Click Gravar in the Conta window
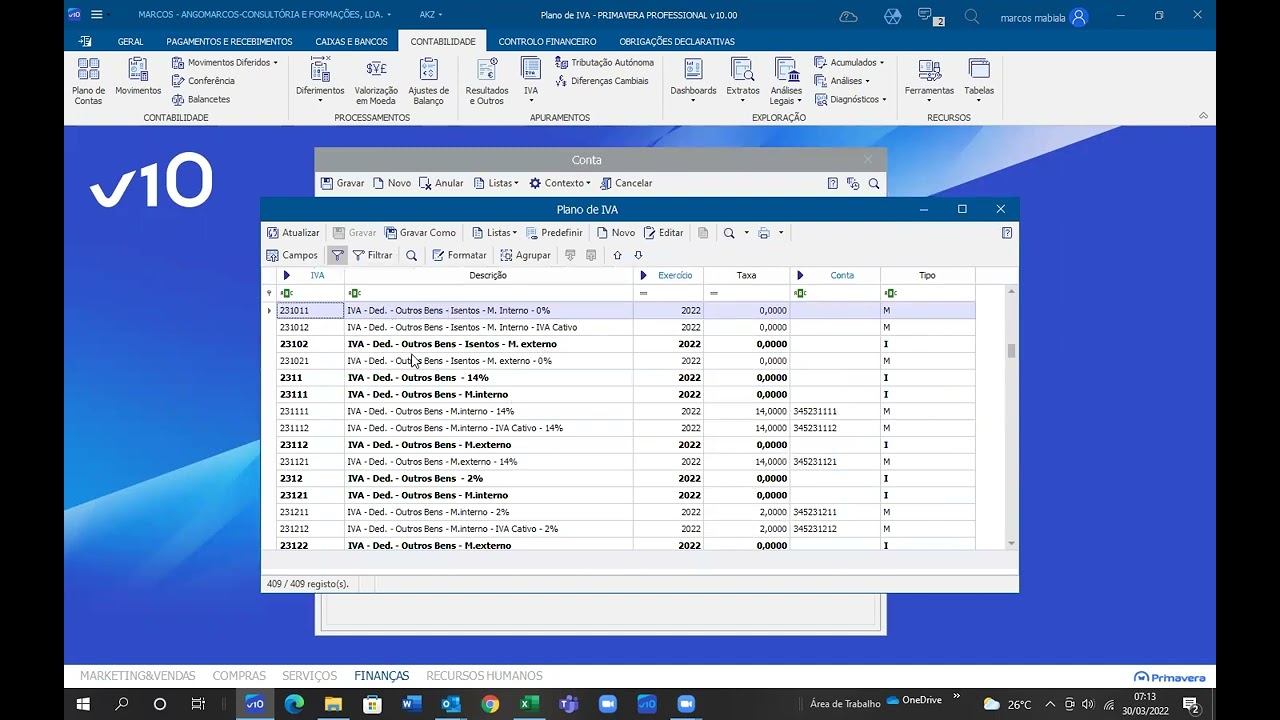Image resolution: width=1280 pixels, height=720 pixels. click(x=342, y=183)
